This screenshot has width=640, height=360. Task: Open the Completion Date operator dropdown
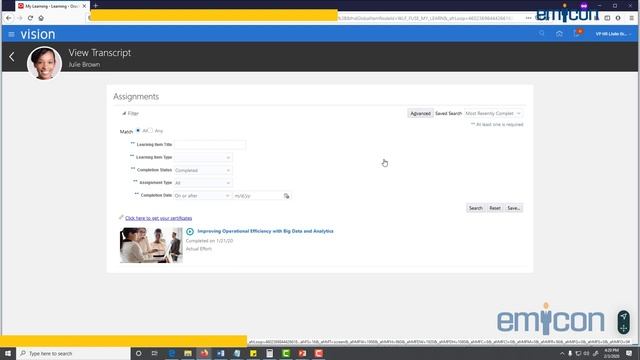pyautogui.click(x=202, y=196)
